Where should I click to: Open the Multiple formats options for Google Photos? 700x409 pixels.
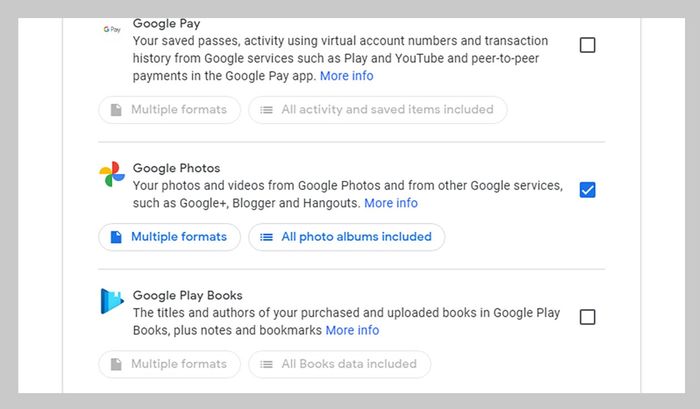click(169, 237)
